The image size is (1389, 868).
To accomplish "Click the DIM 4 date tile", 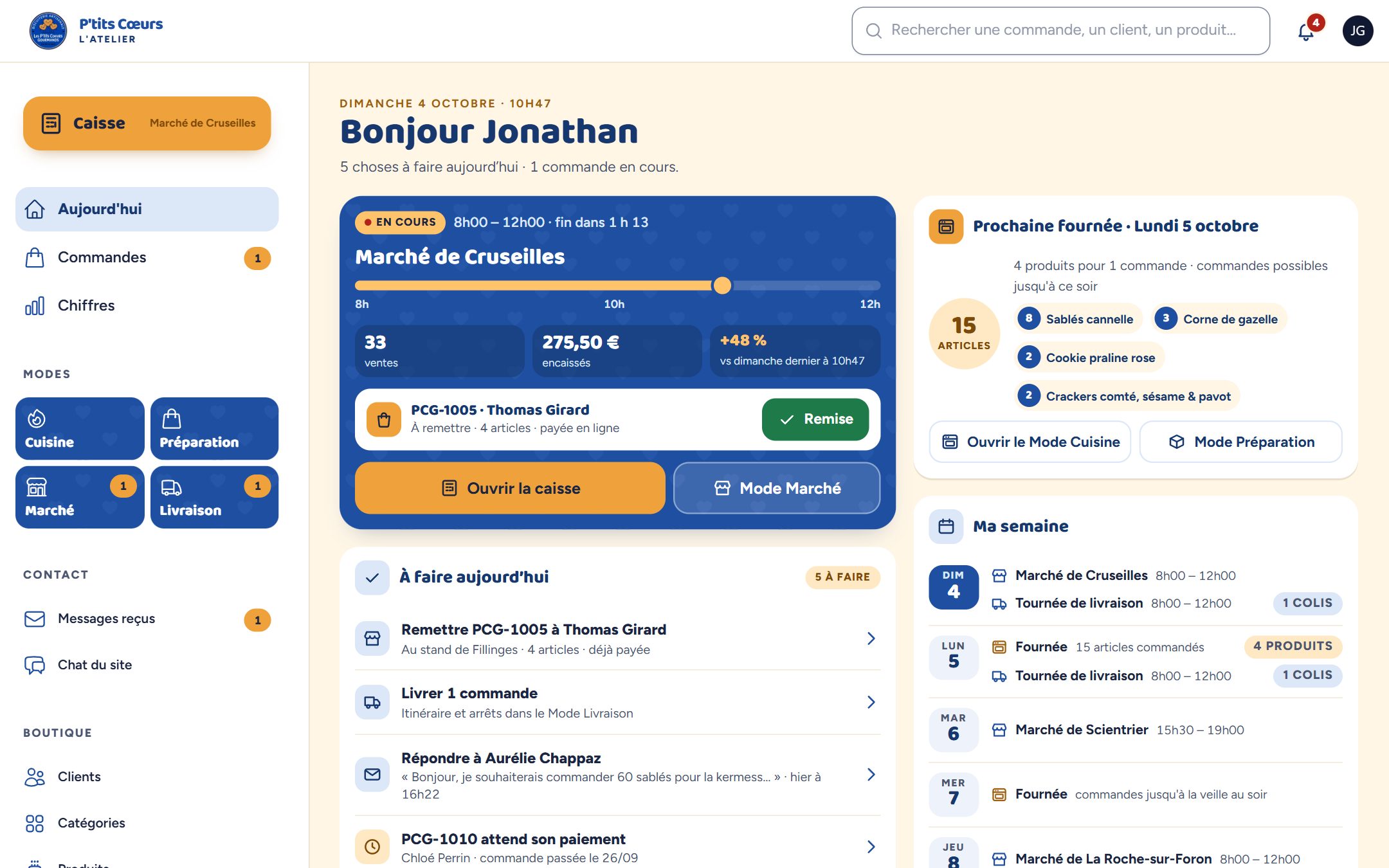I will tap(954, 587).
